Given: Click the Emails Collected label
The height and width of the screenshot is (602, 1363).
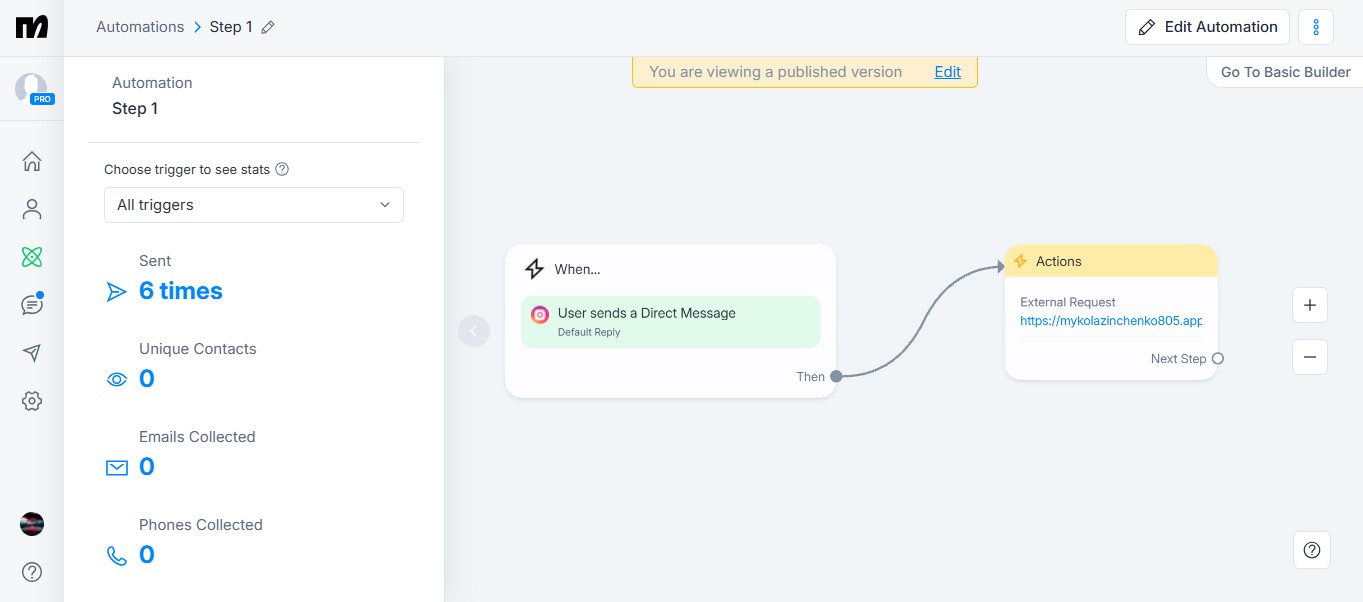Looking at the screenshot, I should pyautogui.click(x=197, y=437).
